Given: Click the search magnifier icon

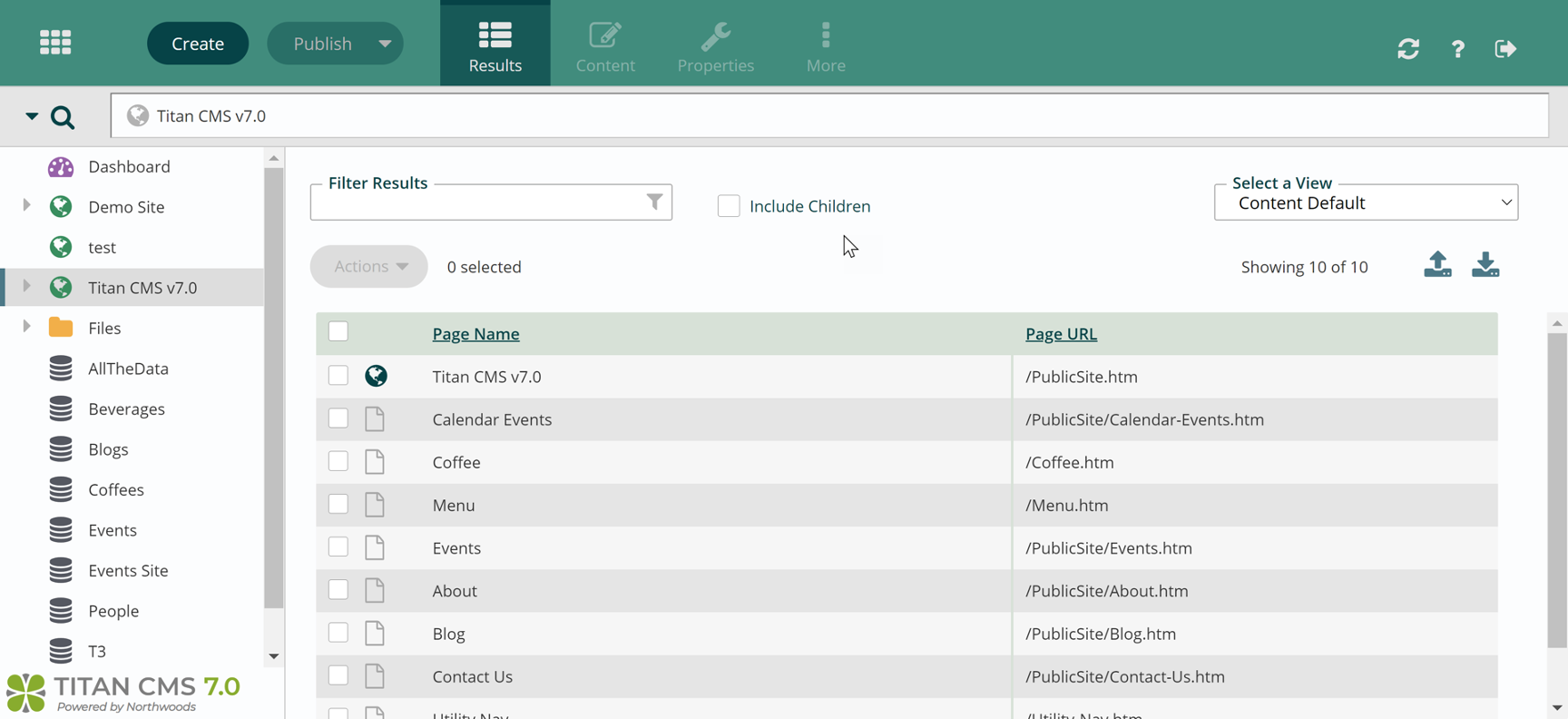Looking at the screenshot, I should [63, 117].
